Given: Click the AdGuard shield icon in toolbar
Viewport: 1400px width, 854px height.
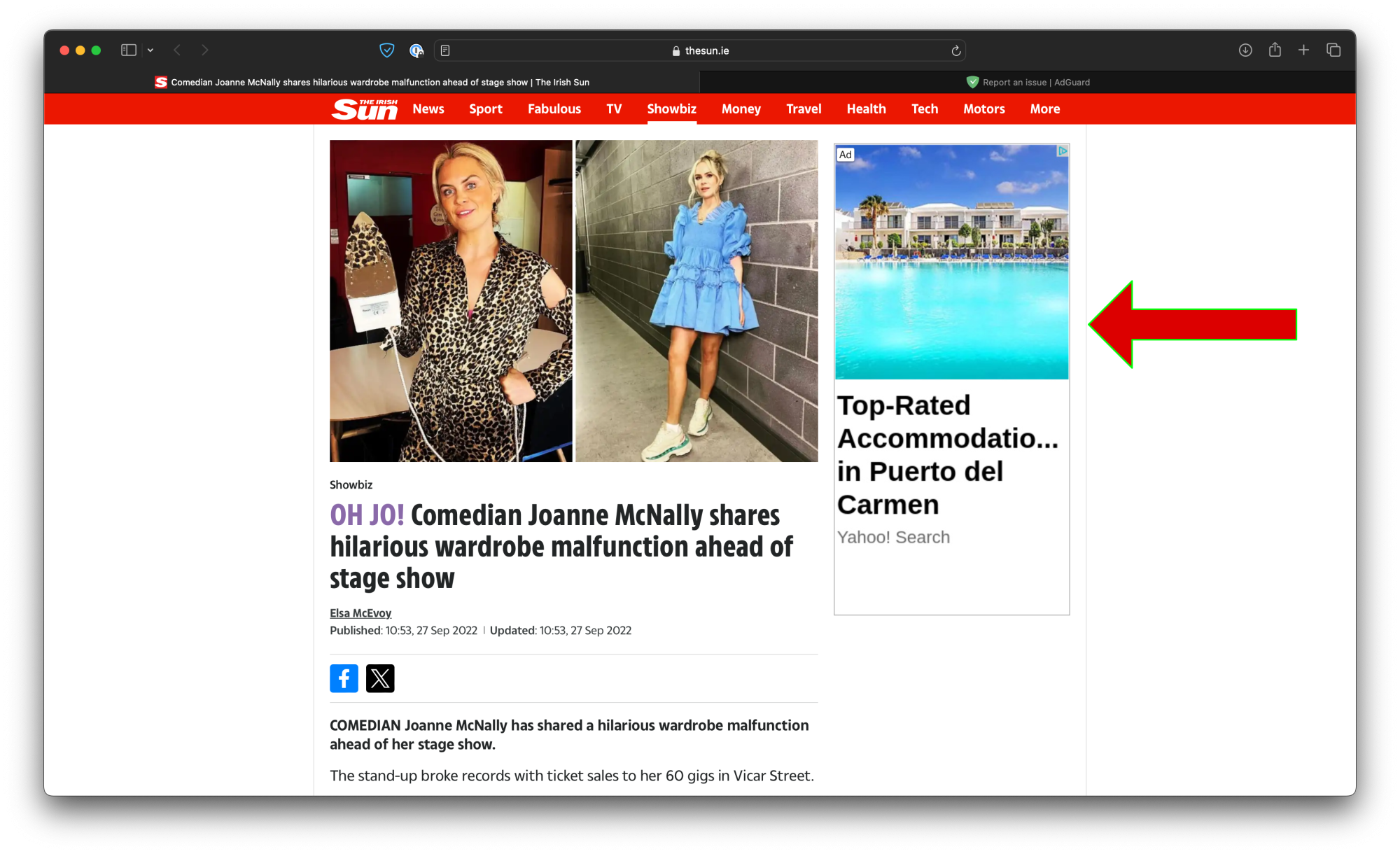Looking at the screenshot, I should (x=386, y=50).
